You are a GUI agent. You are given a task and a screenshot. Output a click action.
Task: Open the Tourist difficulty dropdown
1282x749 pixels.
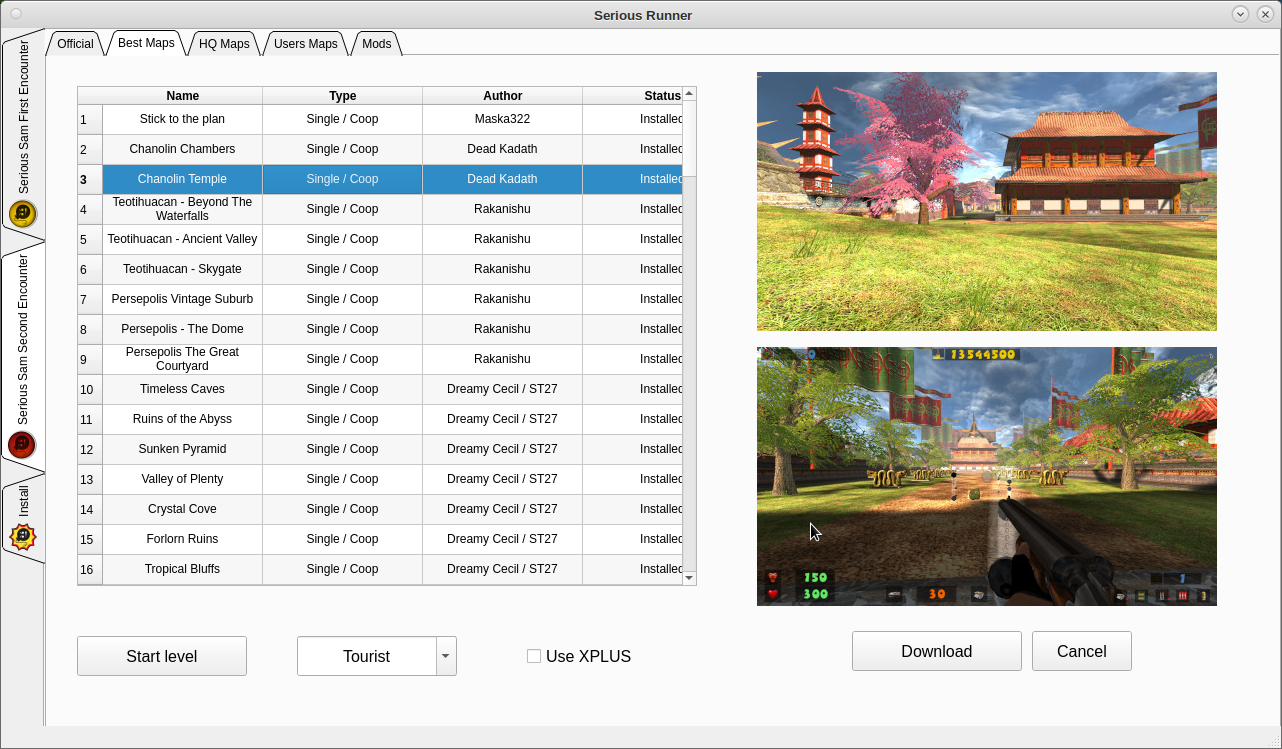point(446,656)
